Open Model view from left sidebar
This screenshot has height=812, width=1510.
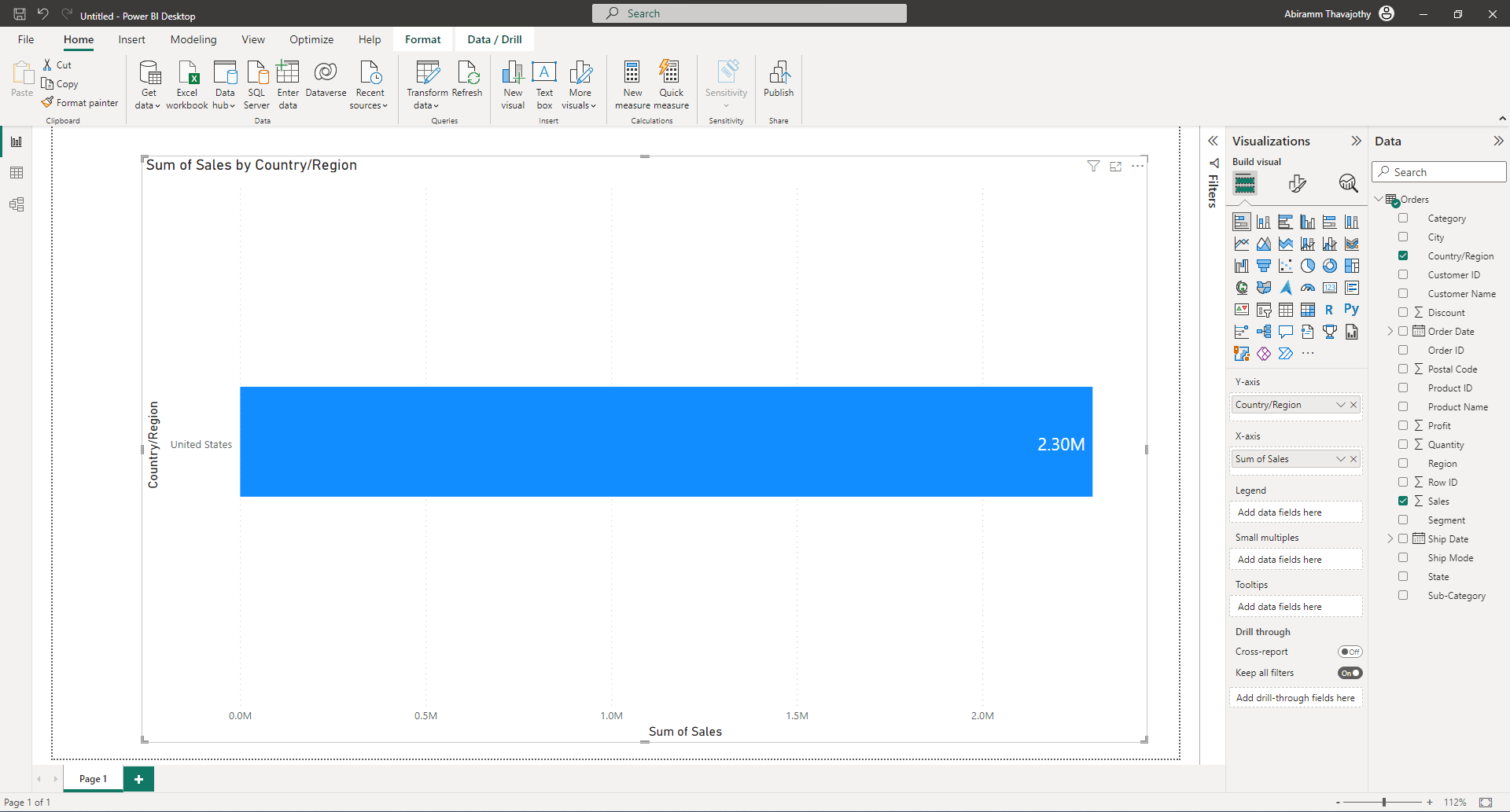coord(17,204)
